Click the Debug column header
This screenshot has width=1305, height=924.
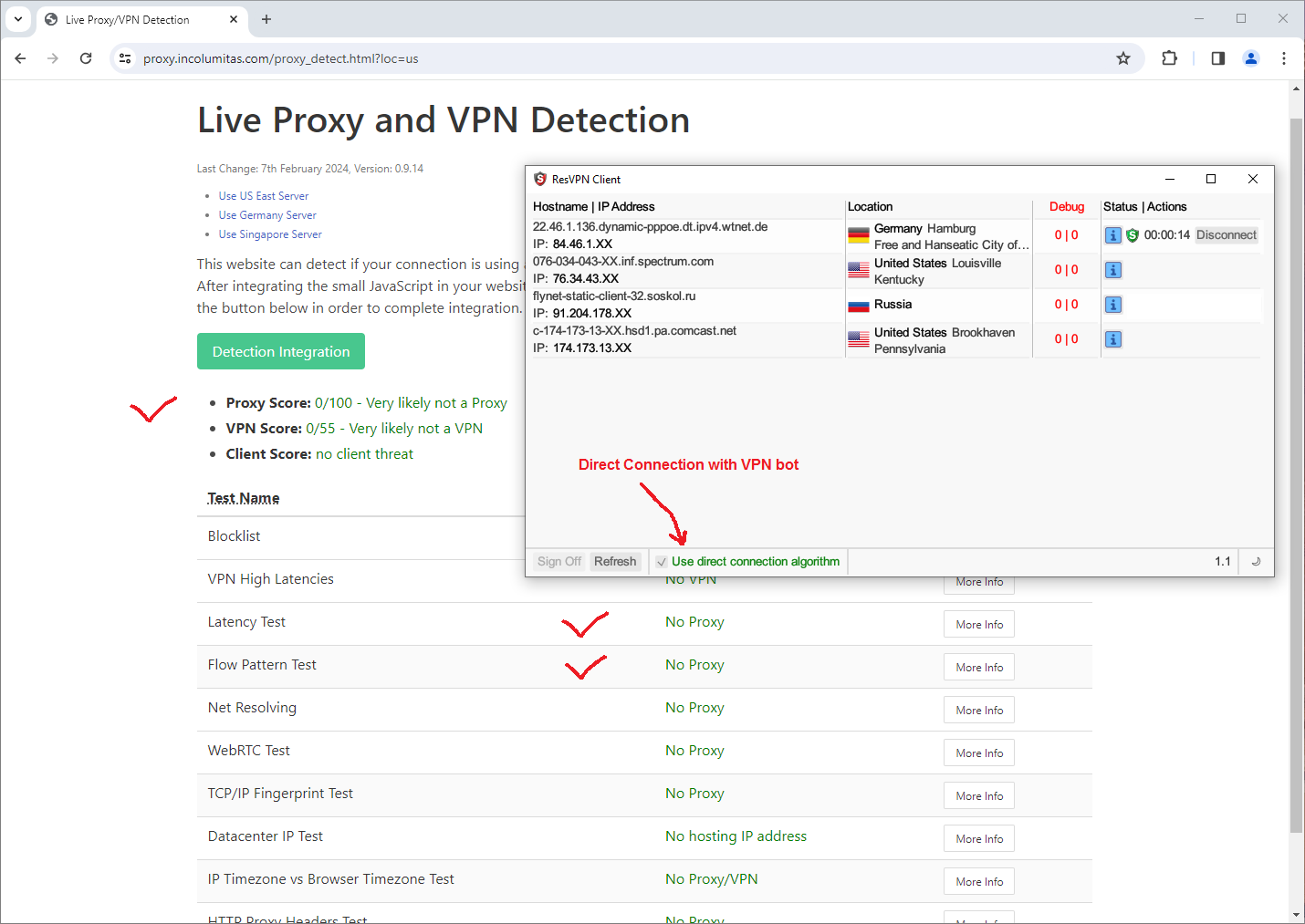(1066, 207)
